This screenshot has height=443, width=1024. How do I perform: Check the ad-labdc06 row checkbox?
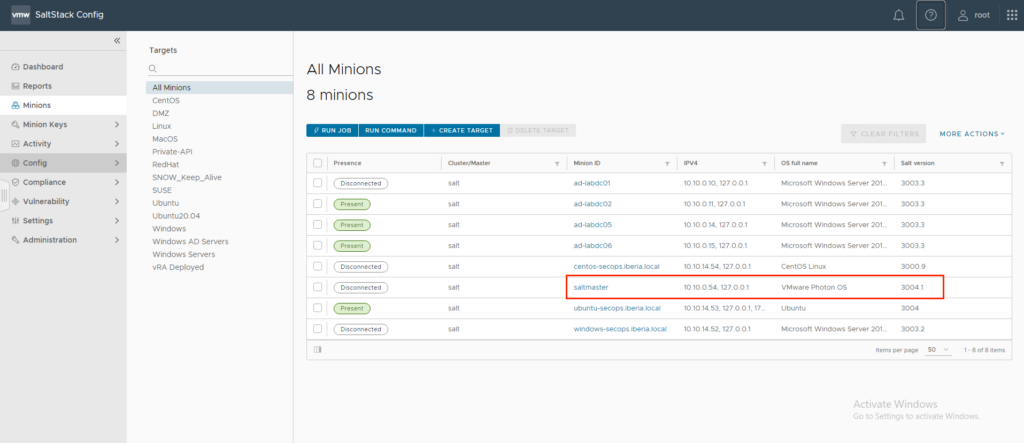(x=317, y=245)
